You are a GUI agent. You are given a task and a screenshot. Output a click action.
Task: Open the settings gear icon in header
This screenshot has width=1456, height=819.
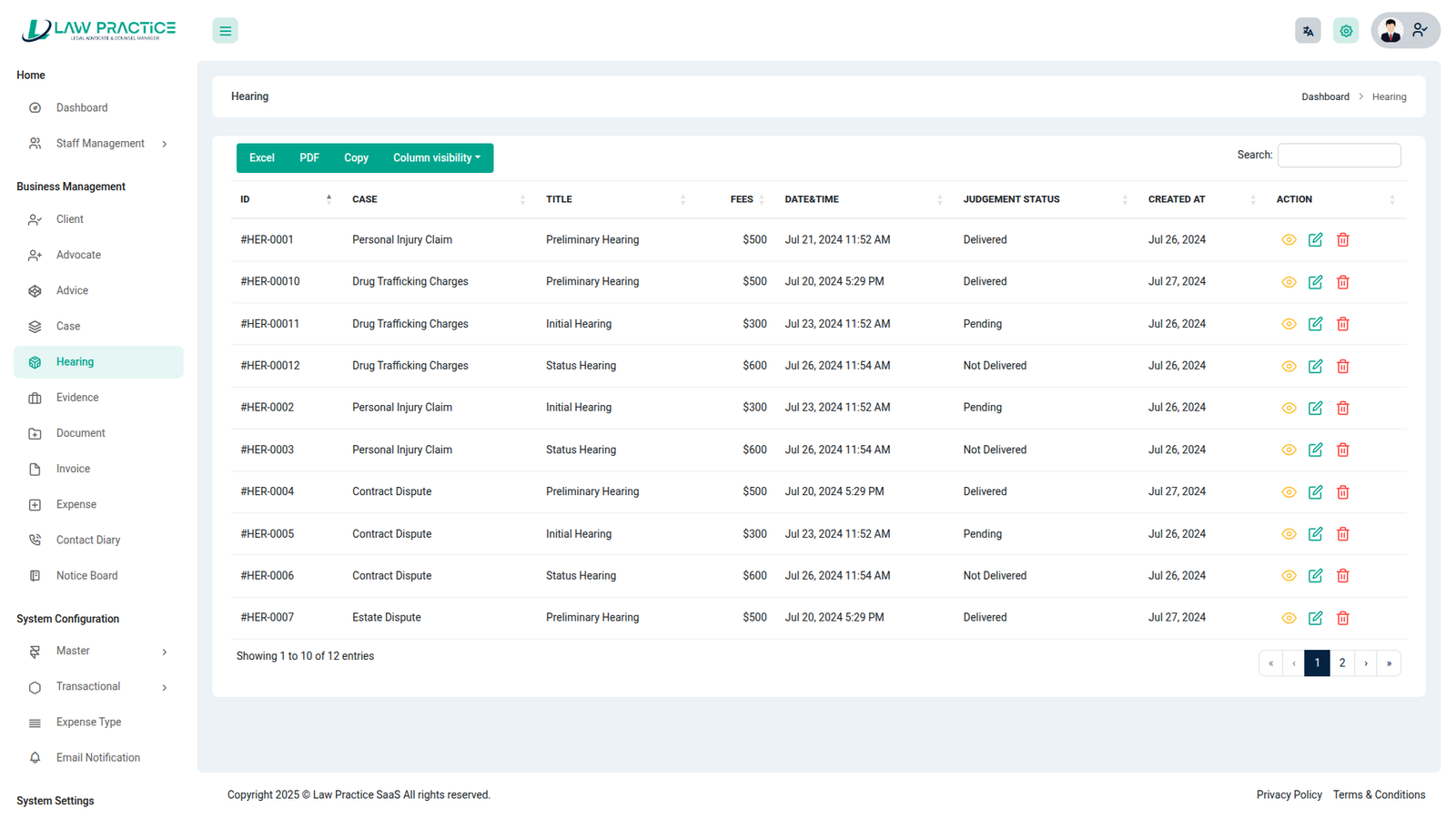pos(1346,31)
